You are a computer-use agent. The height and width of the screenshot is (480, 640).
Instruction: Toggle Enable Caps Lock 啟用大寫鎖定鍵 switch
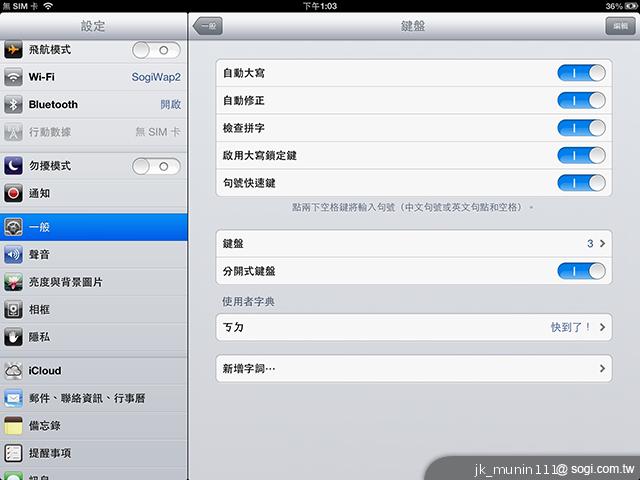pyautogui.click(x=581, y=156)
